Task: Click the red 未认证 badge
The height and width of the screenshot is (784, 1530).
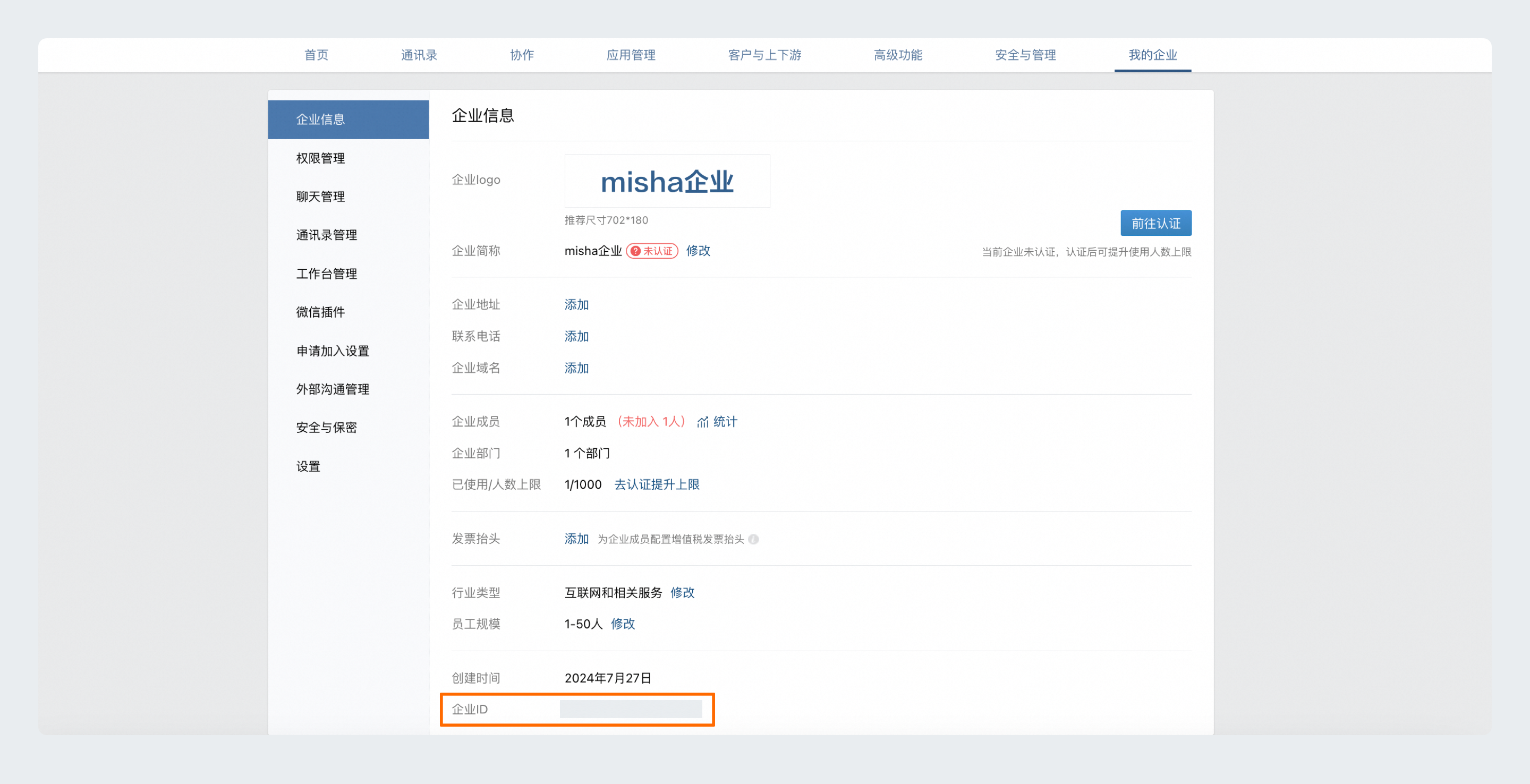Action: coord(651,251)
